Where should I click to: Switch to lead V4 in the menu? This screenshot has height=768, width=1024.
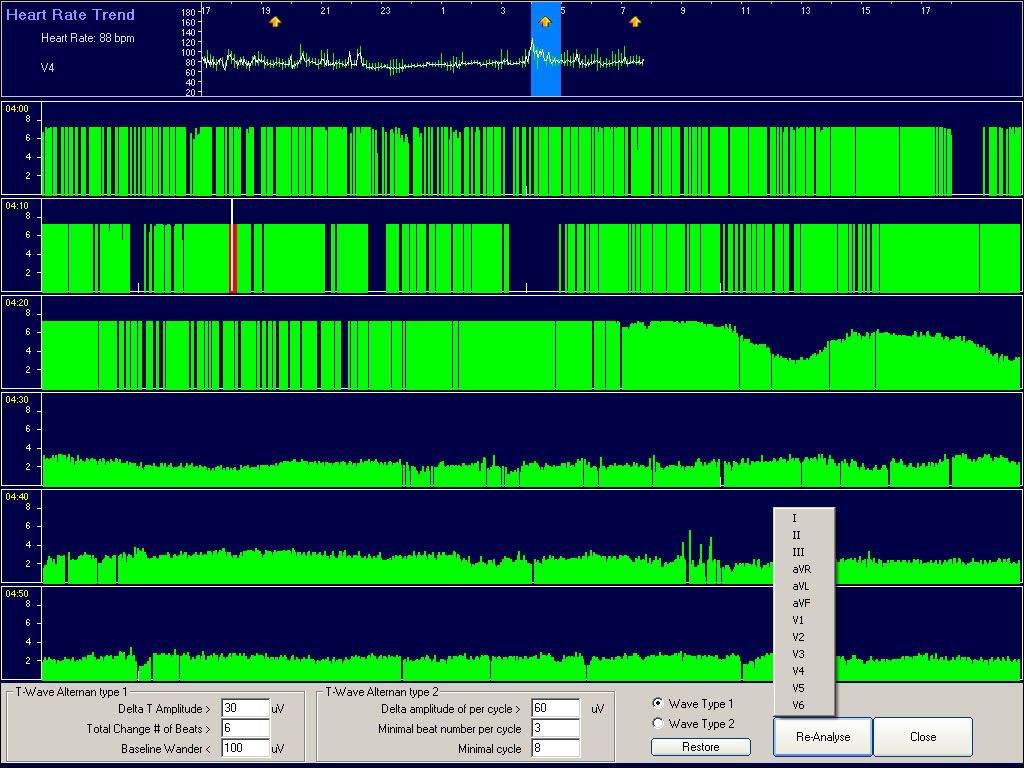click(x=798, y=671)
